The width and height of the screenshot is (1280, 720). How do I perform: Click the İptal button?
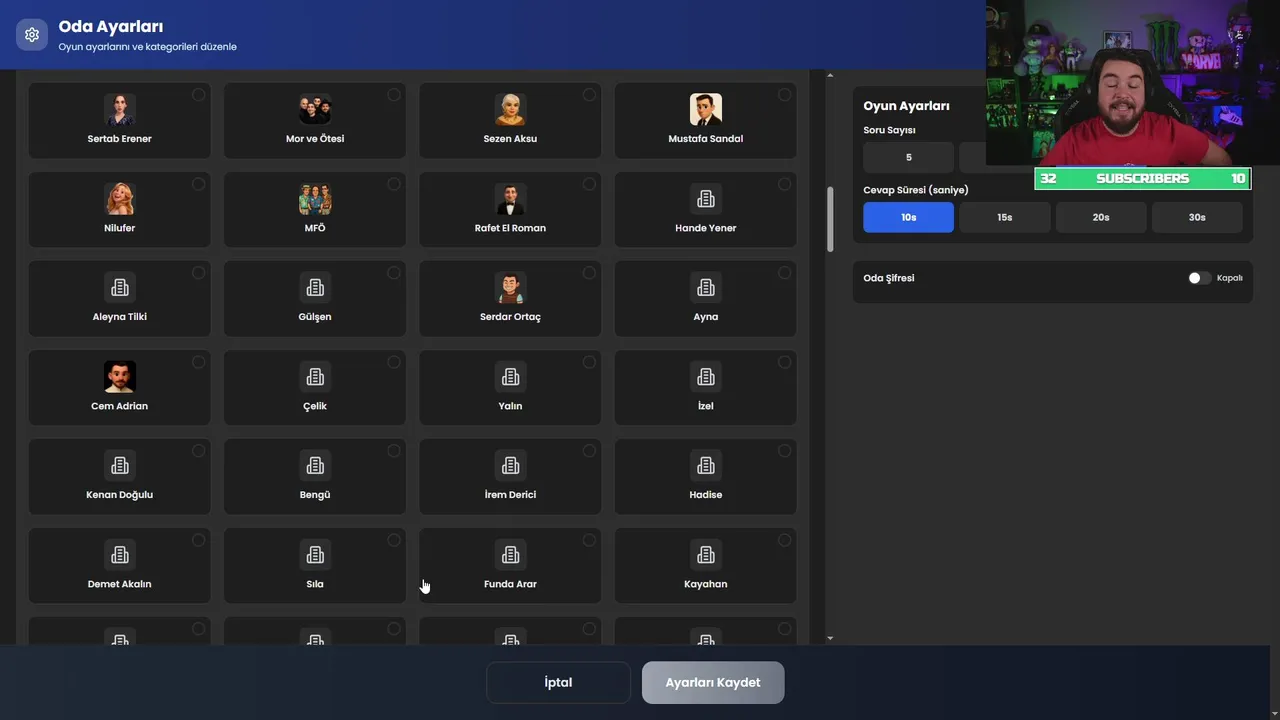point(558,682)
